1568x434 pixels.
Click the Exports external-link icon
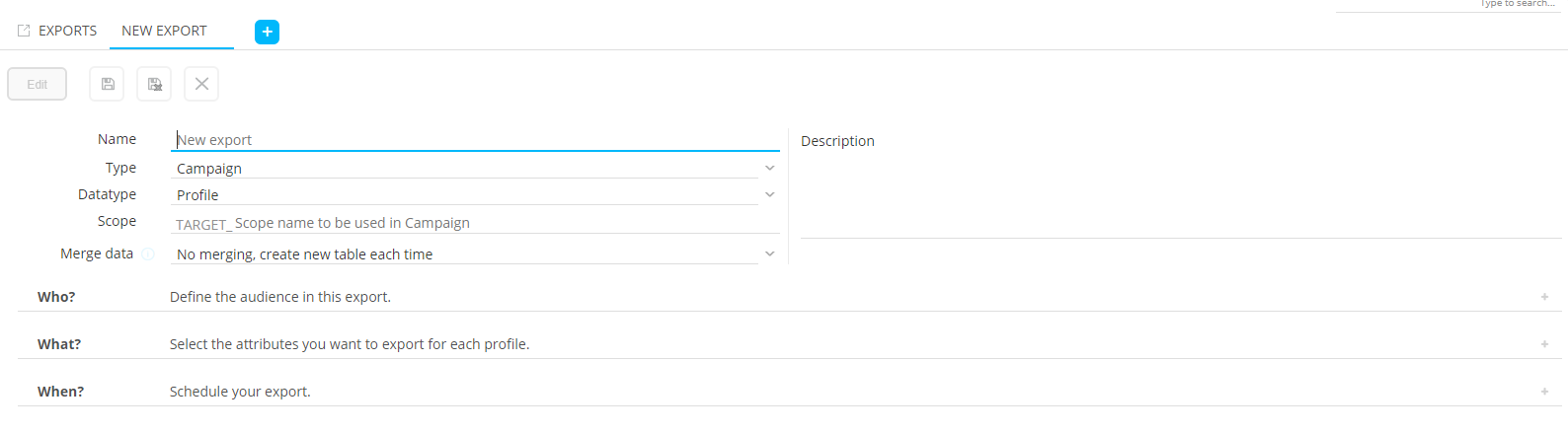(x=24, y=31)
